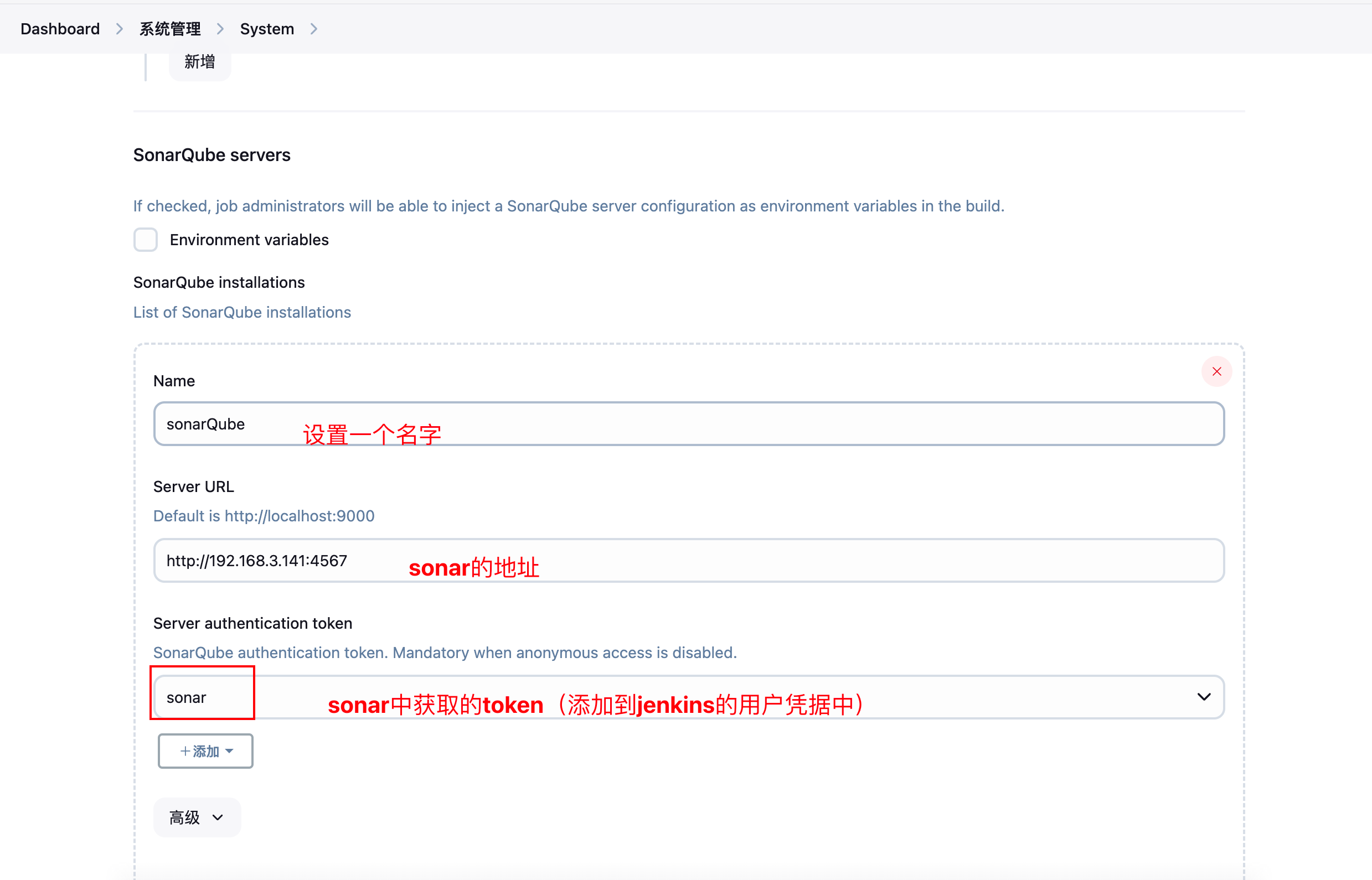Focus the Server URL input field
The image size is (1372, 880).
[689, 561]
